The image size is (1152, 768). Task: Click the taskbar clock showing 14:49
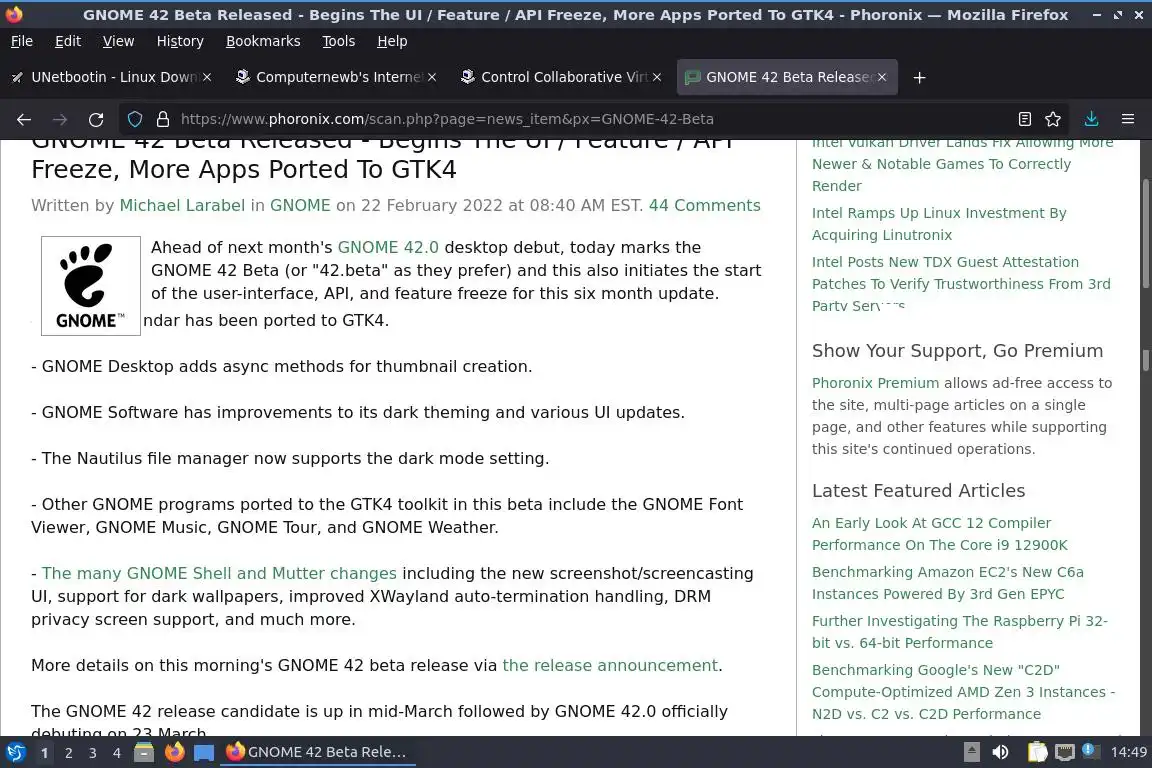(x=1128, y=753)
